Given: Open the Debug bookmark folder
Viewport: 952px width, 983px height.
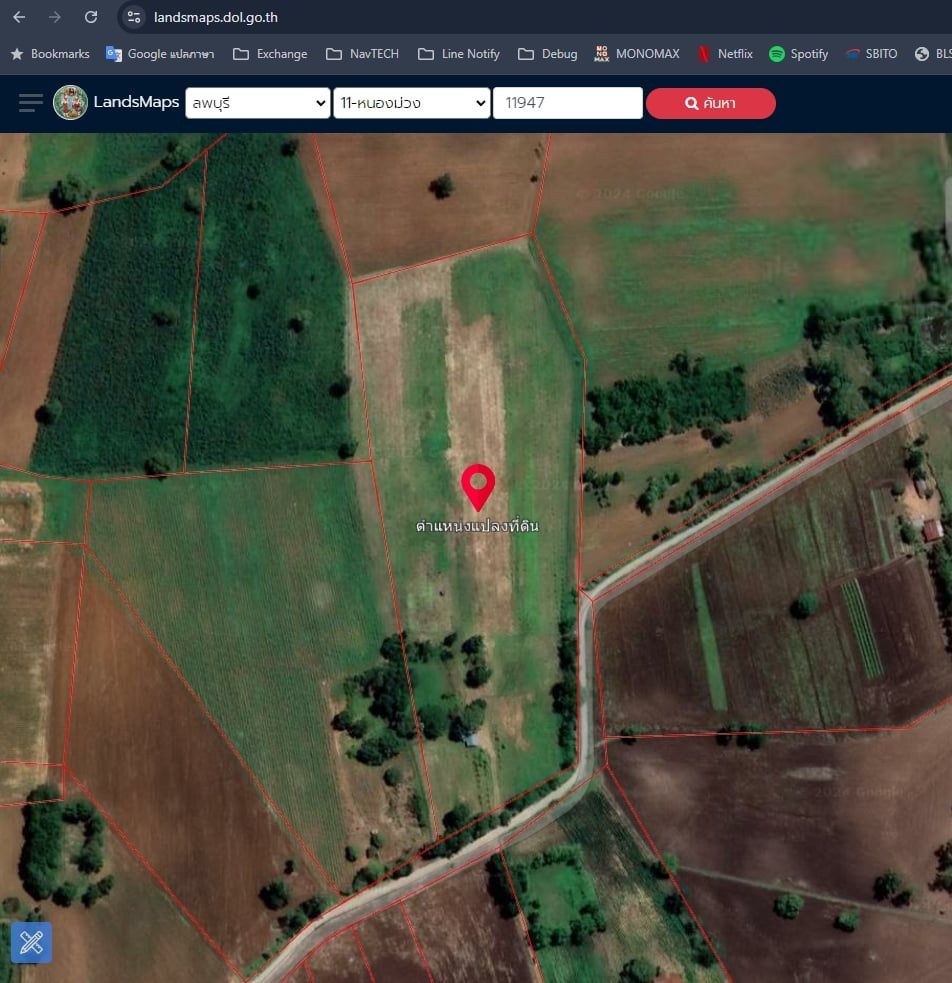Looking at the screenshot, I should (x=548, y=54).
